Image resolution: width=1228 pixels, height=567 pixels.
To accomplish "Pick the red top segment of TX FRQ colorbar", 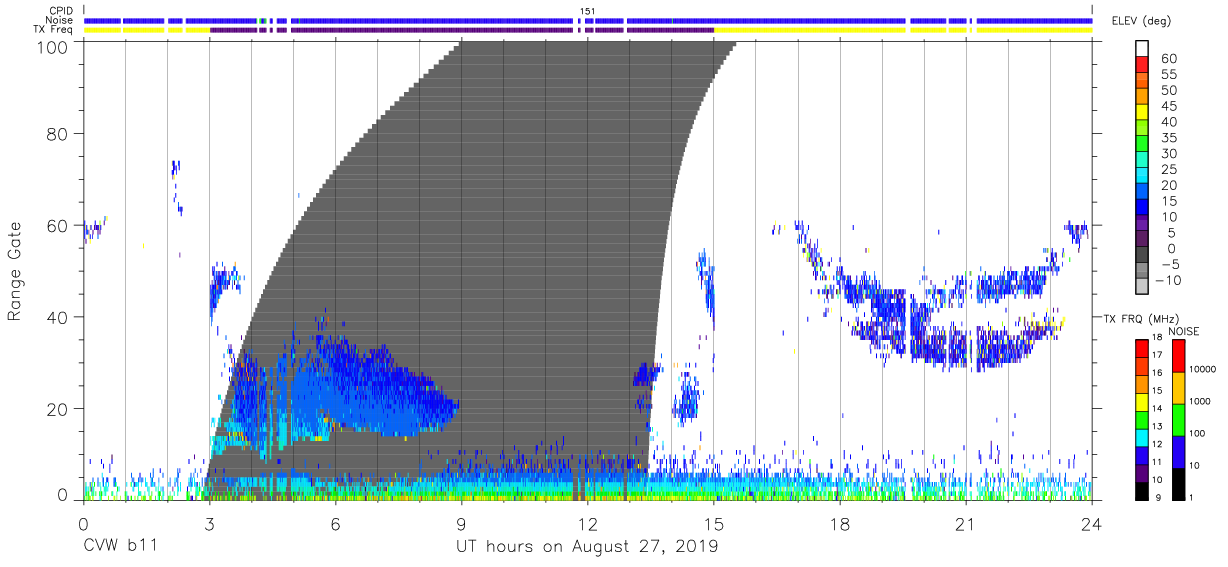I will tap(1142, 348).
